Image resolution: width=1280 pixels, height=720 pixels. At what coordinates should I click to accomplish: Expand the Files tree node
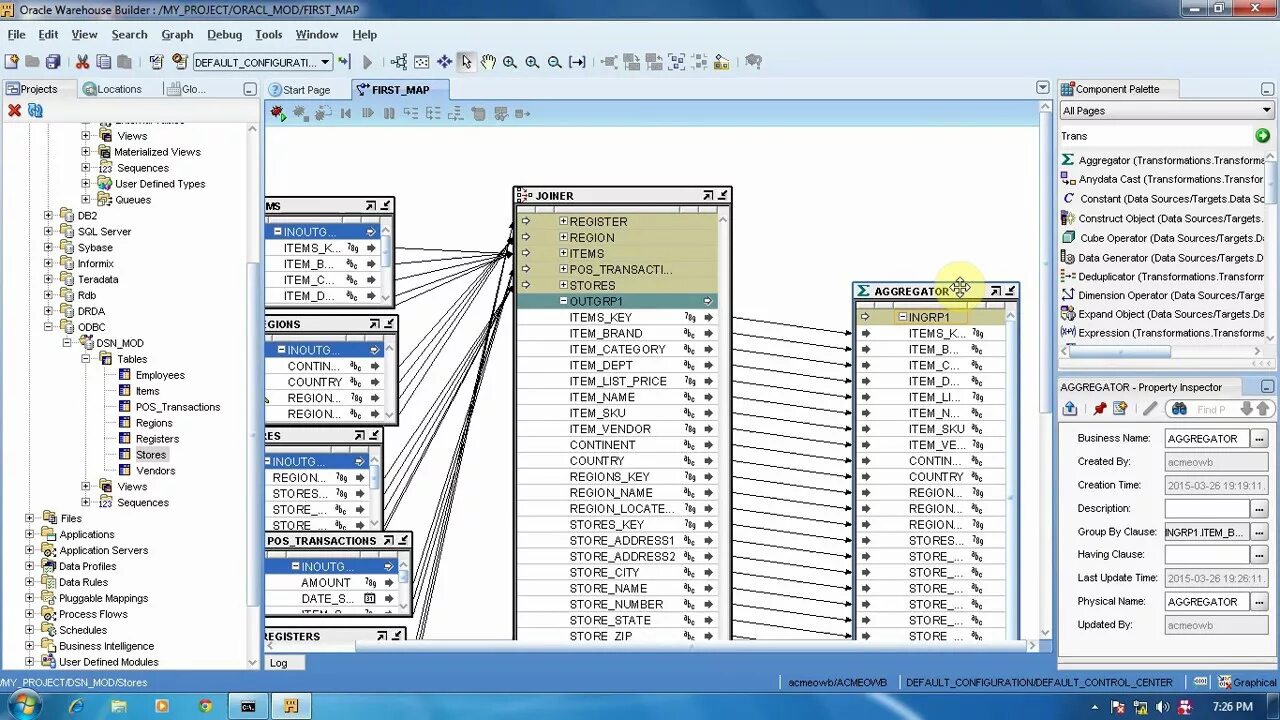point(29,518)
